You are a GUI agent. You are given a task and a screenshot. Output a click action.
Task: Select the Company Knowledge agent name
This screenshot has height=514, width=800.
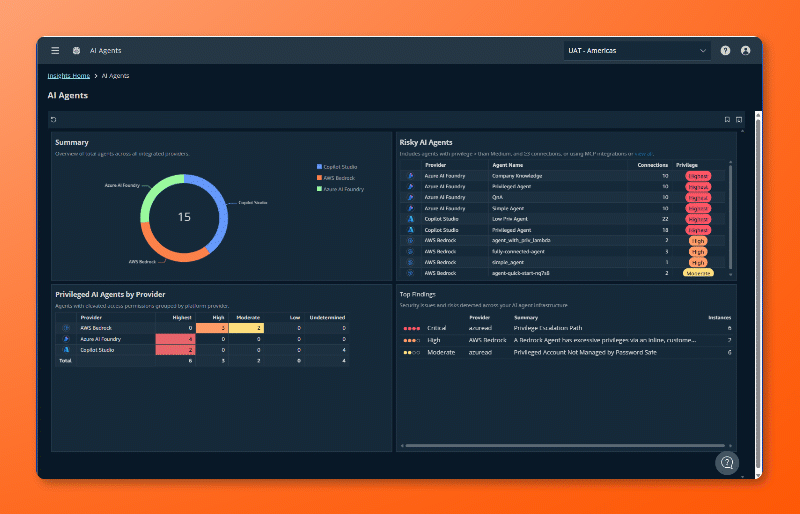pos(517,176)
